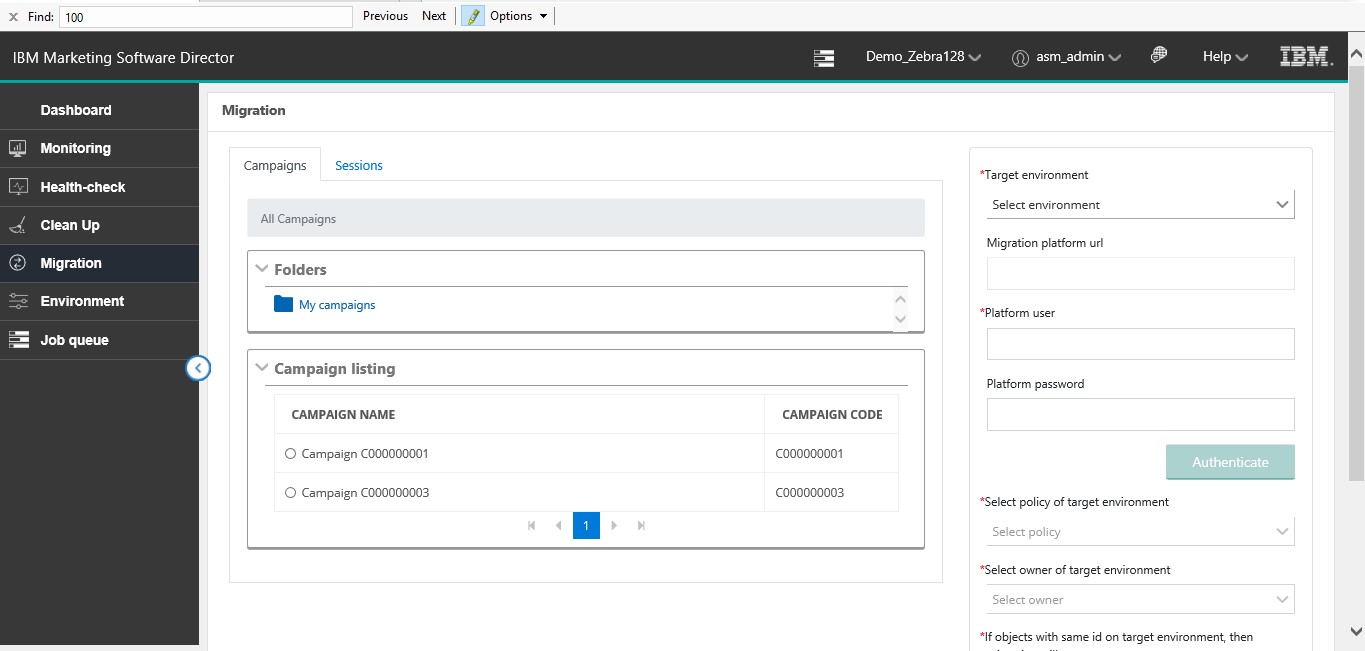
Task: Open the Select environment dropdown
Action: [1140, 204]
